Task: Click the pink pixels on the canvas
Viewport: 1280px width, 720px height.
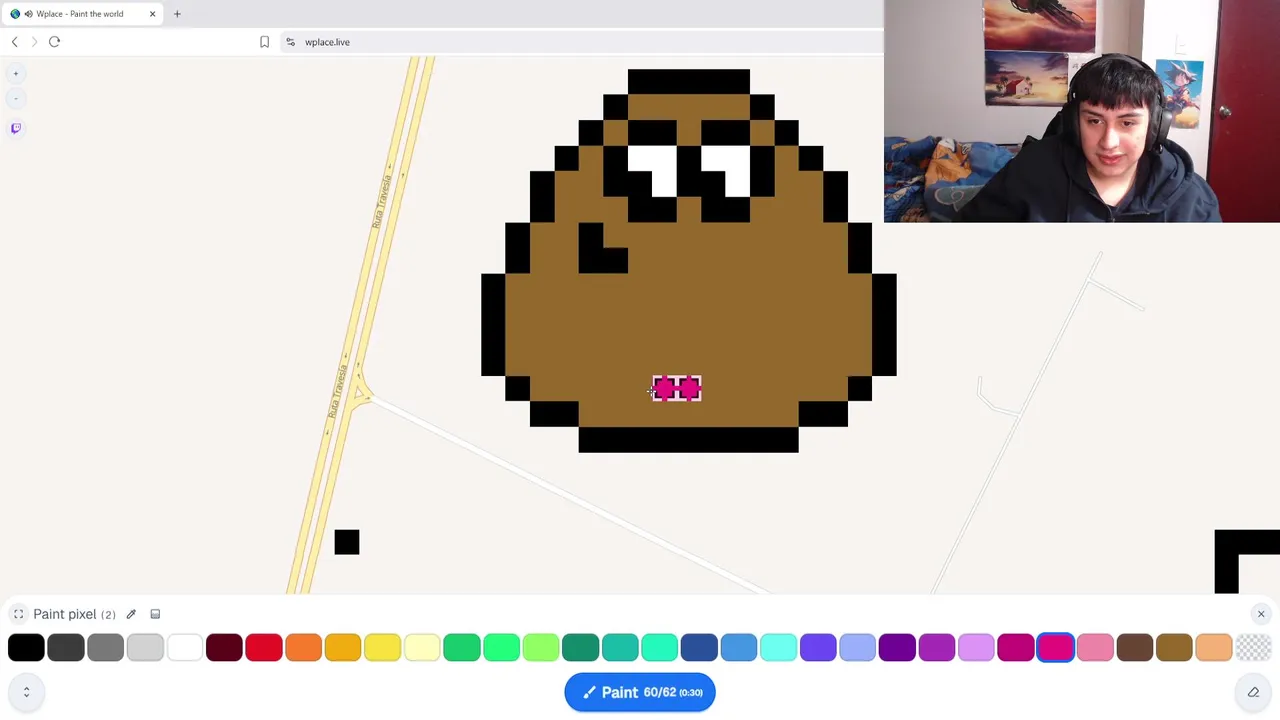Action: click(677, 389)
